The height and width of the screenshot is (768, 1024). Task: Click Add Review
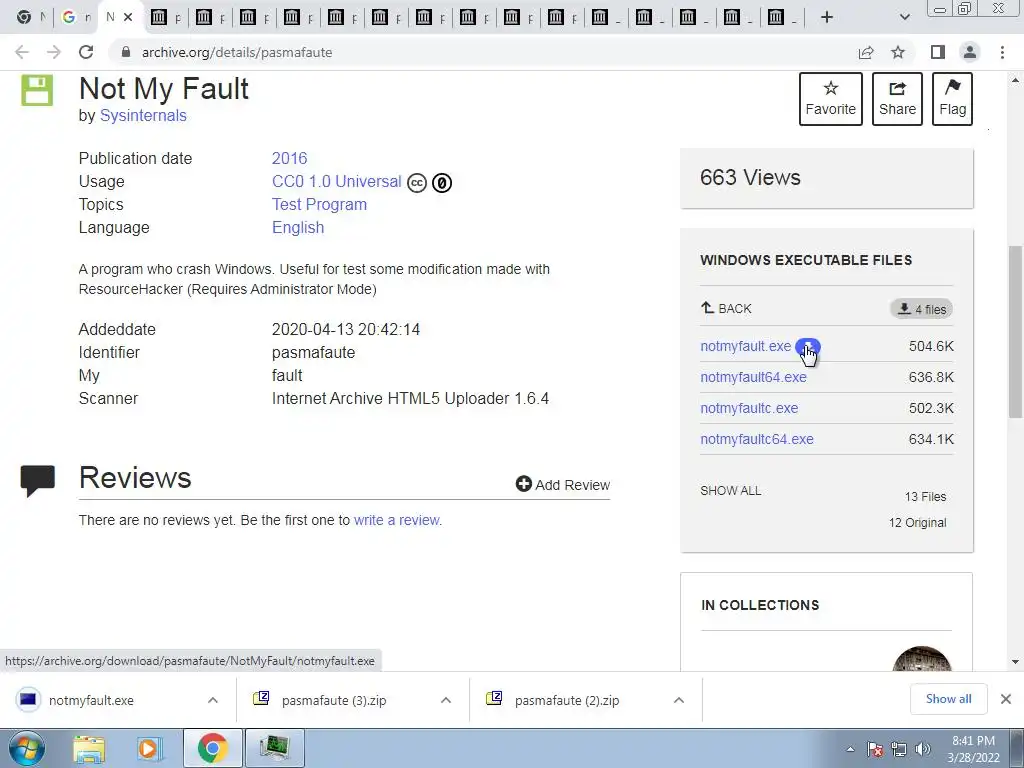[563, 485]
